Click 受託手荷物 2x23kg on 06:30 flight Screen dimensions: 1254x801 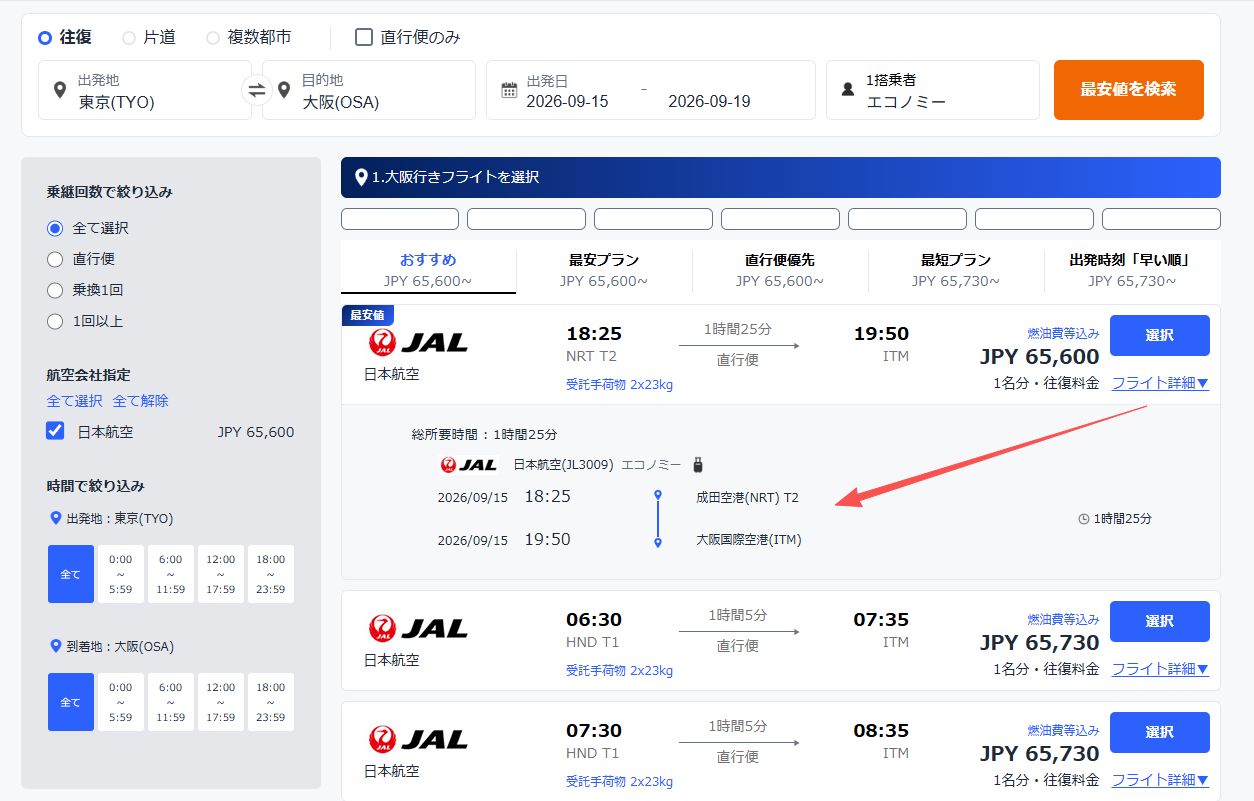pyautogui.click(x=619, y=670)
